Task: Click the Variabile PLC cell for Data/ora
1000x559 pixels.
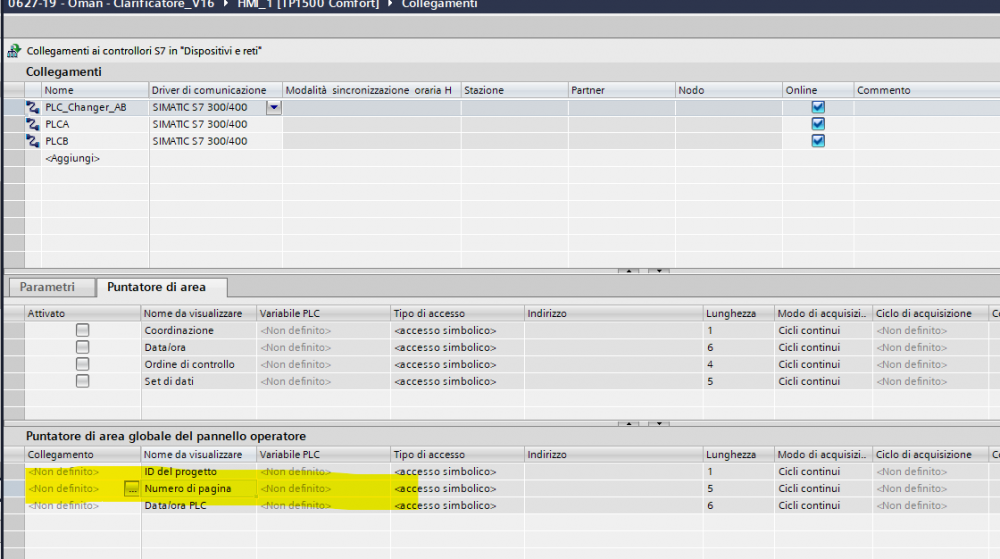Action: (x=323, y=347)
